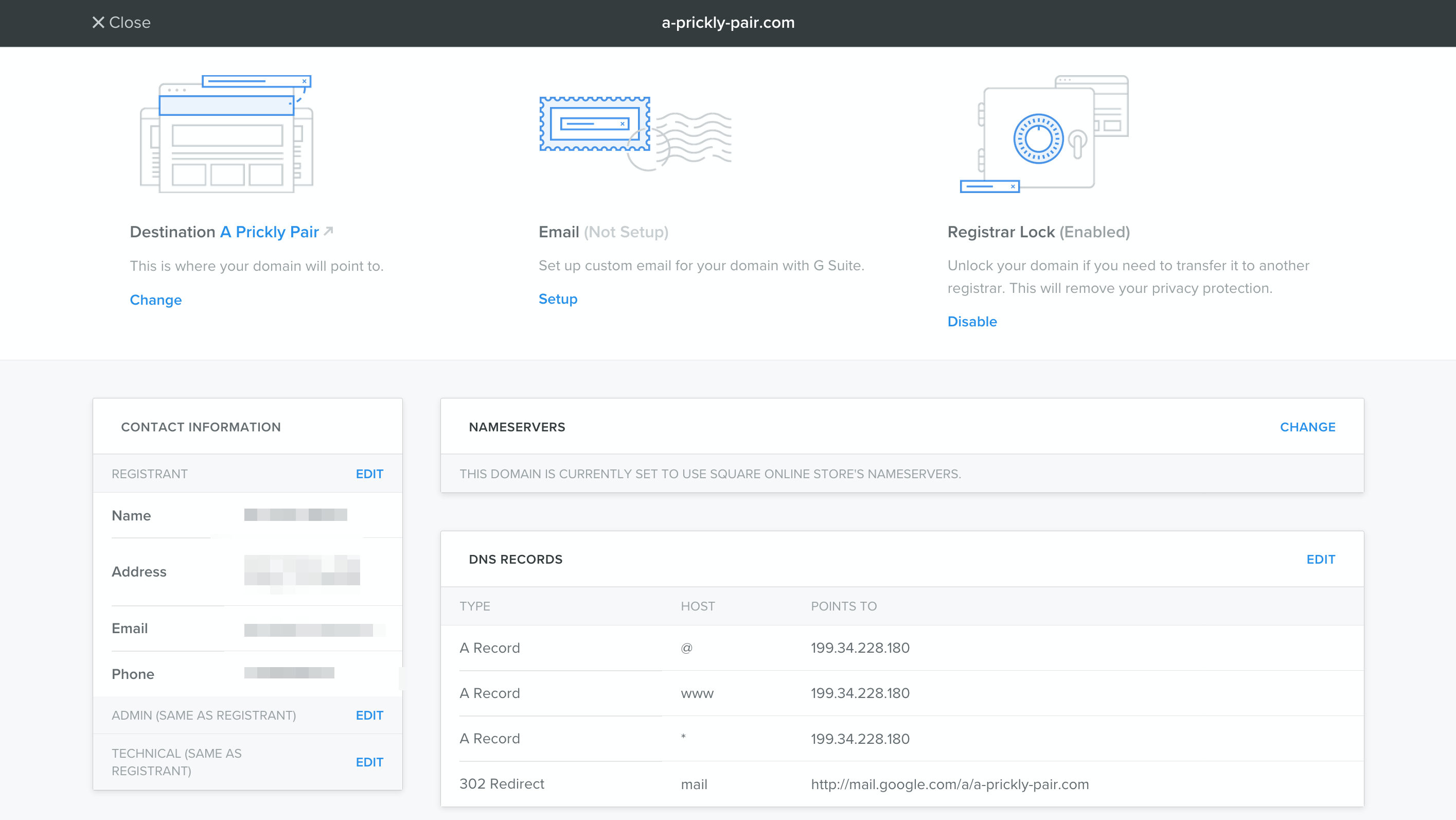Image resolution: width=1456 pixels, height=820 pixels.
Task: Click CHANGE in Nameservers panel
Action: click(1307, 427)
